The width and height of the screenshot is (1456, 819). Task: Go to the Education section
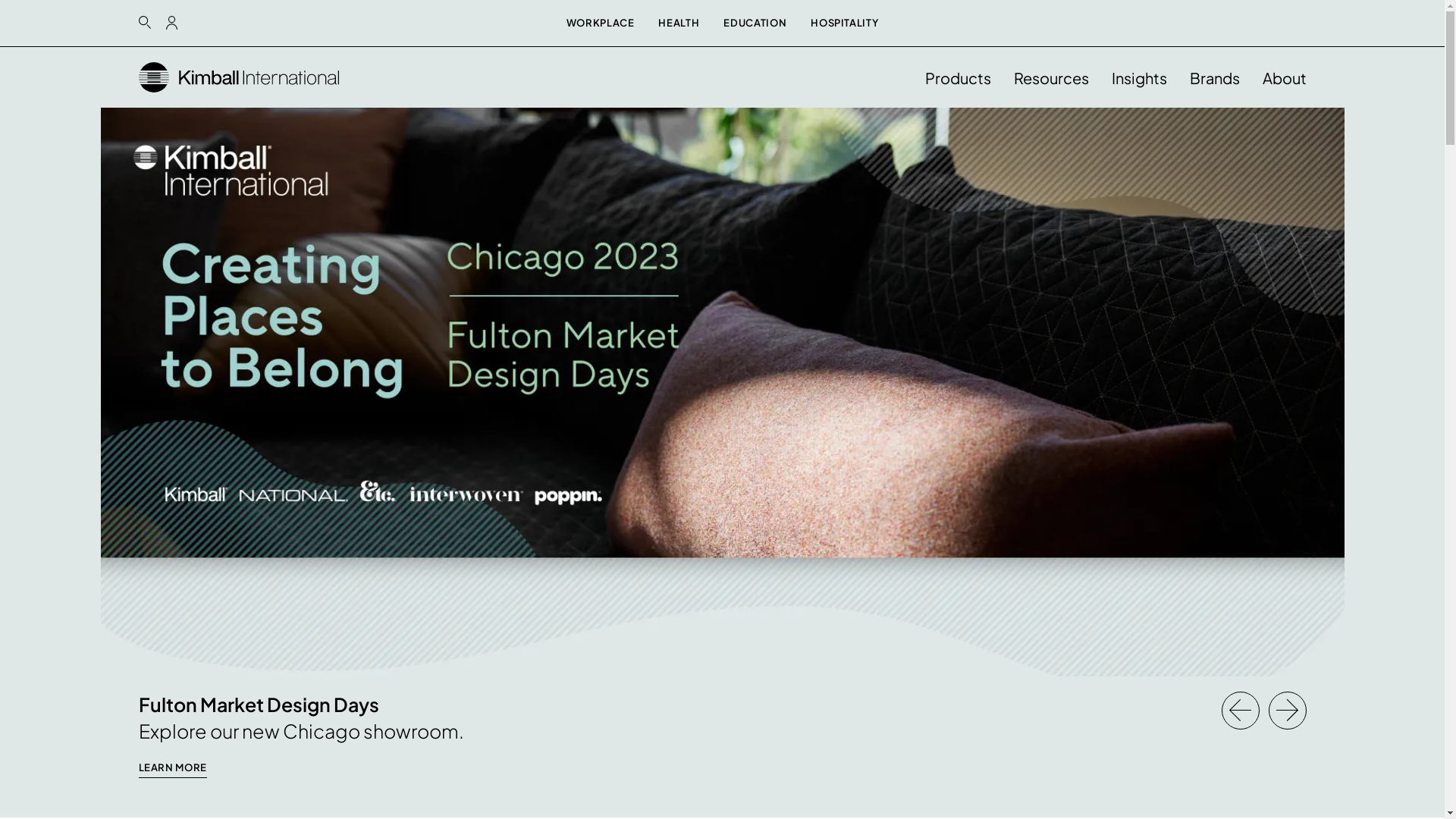(755, 23)
